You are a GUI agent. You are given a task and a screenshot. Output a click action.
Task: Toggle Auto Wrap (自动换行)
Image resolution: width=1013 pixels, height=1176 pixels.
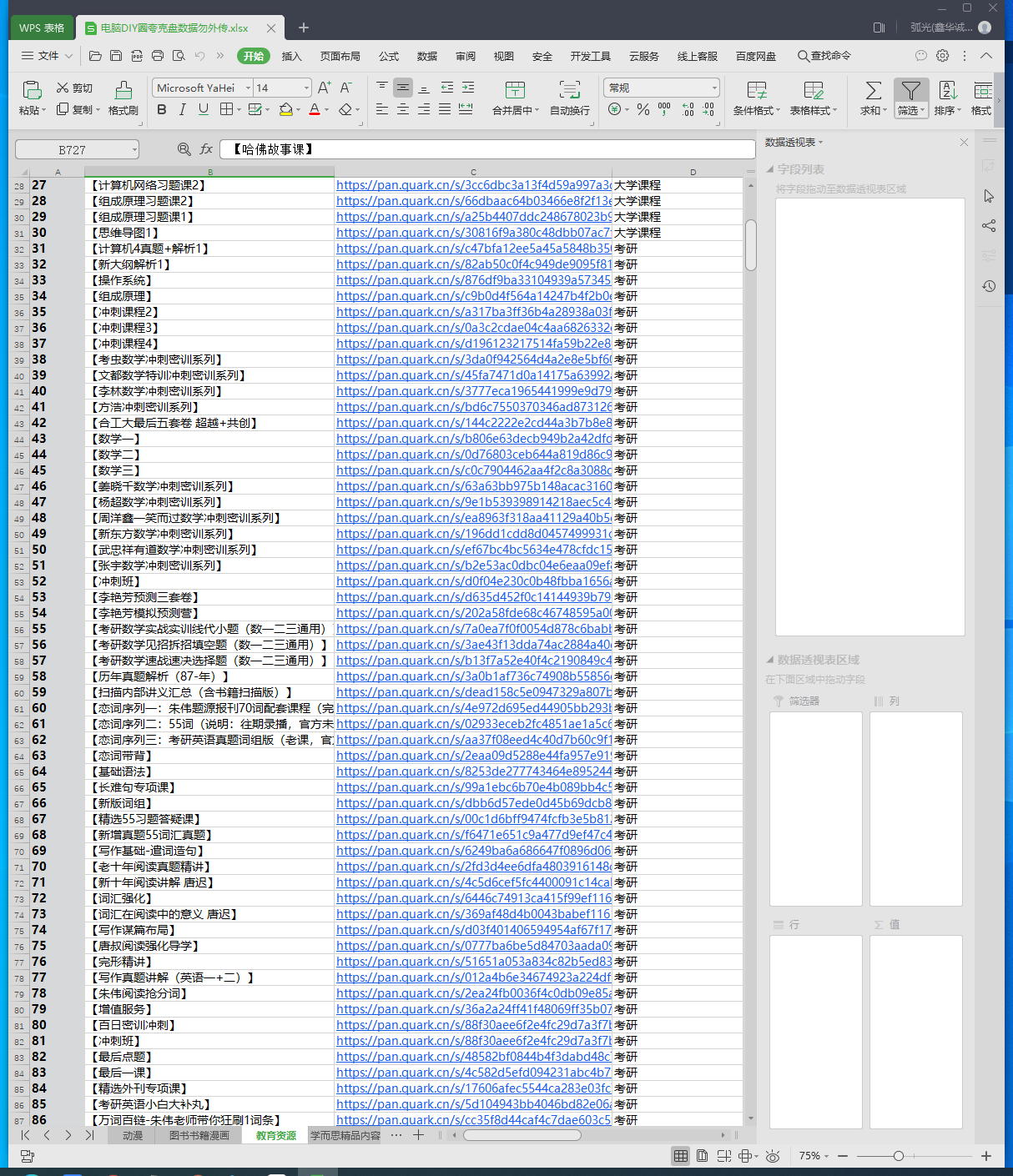tap(570, 98)
